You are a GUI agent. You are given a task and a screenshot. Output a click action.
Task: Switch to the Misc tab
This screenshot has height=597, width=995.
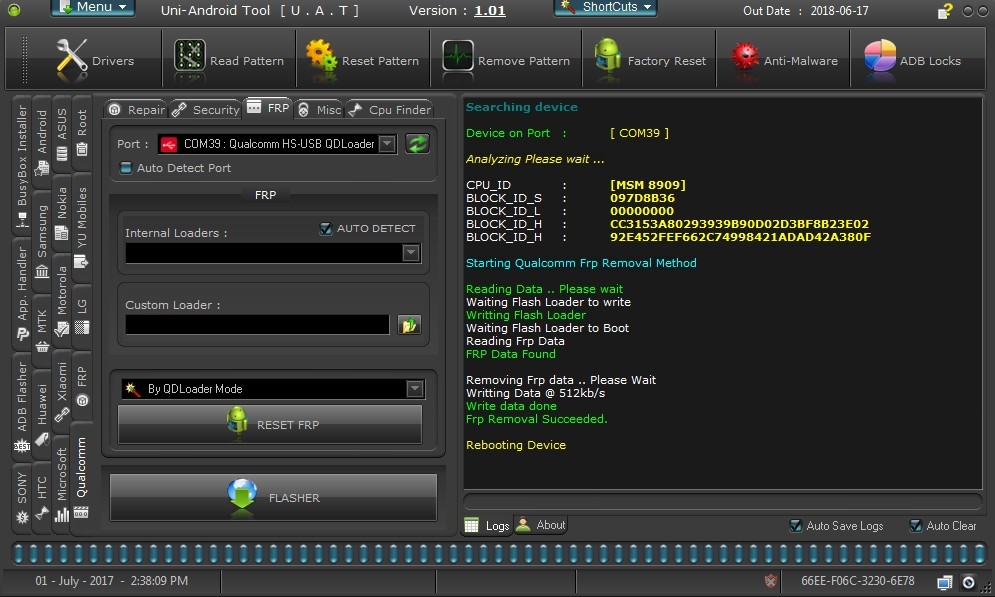[319, 110]
